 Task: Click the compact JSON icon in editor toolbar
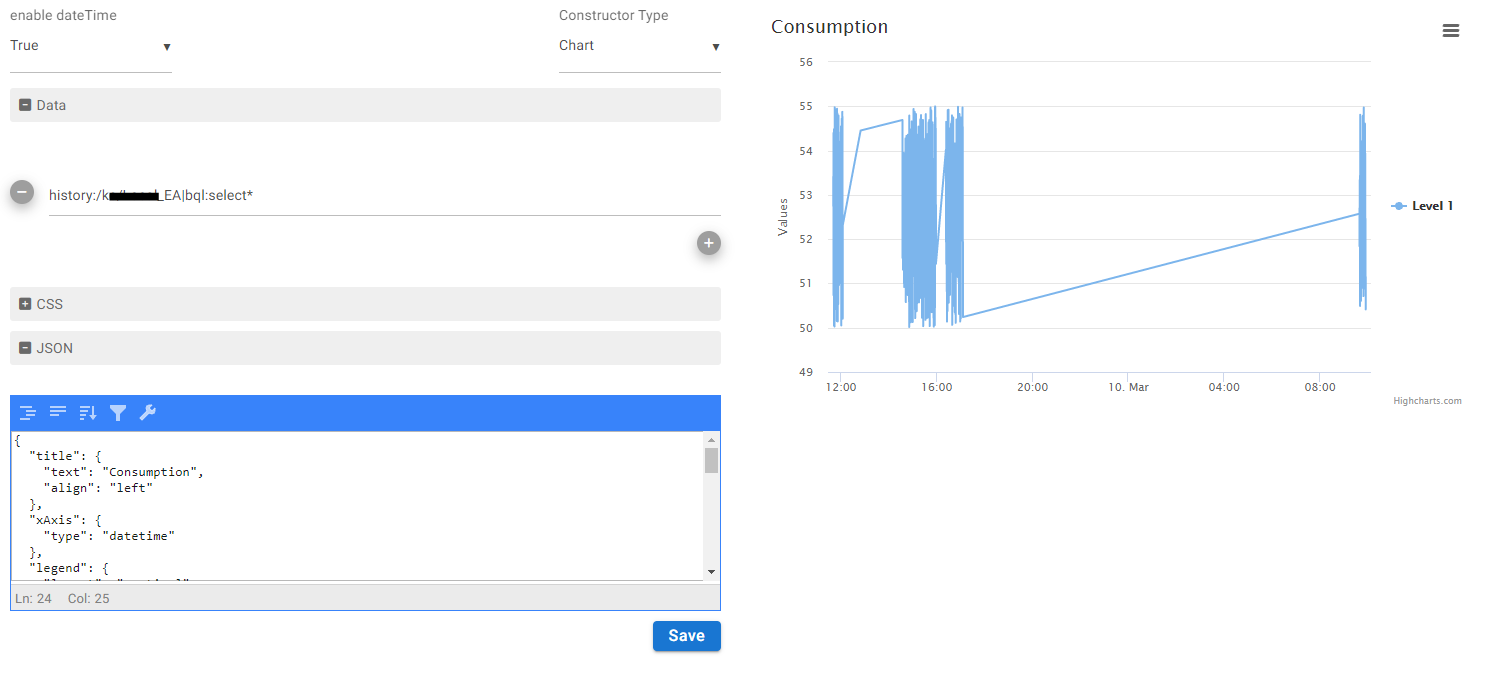click(x=58, y=413)
